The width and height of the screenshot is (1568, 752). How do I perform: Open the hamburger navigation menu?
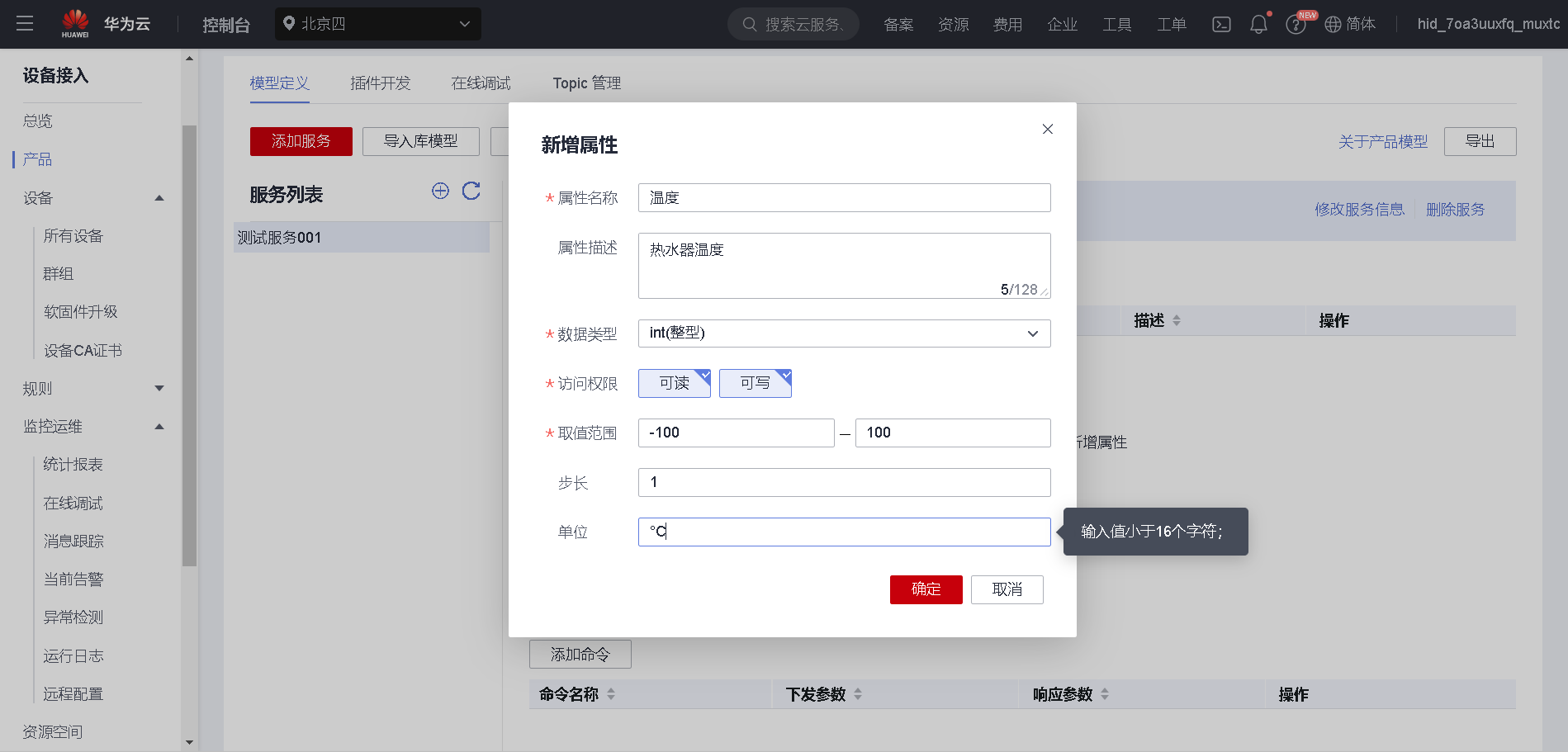click(x=25, y=24)
